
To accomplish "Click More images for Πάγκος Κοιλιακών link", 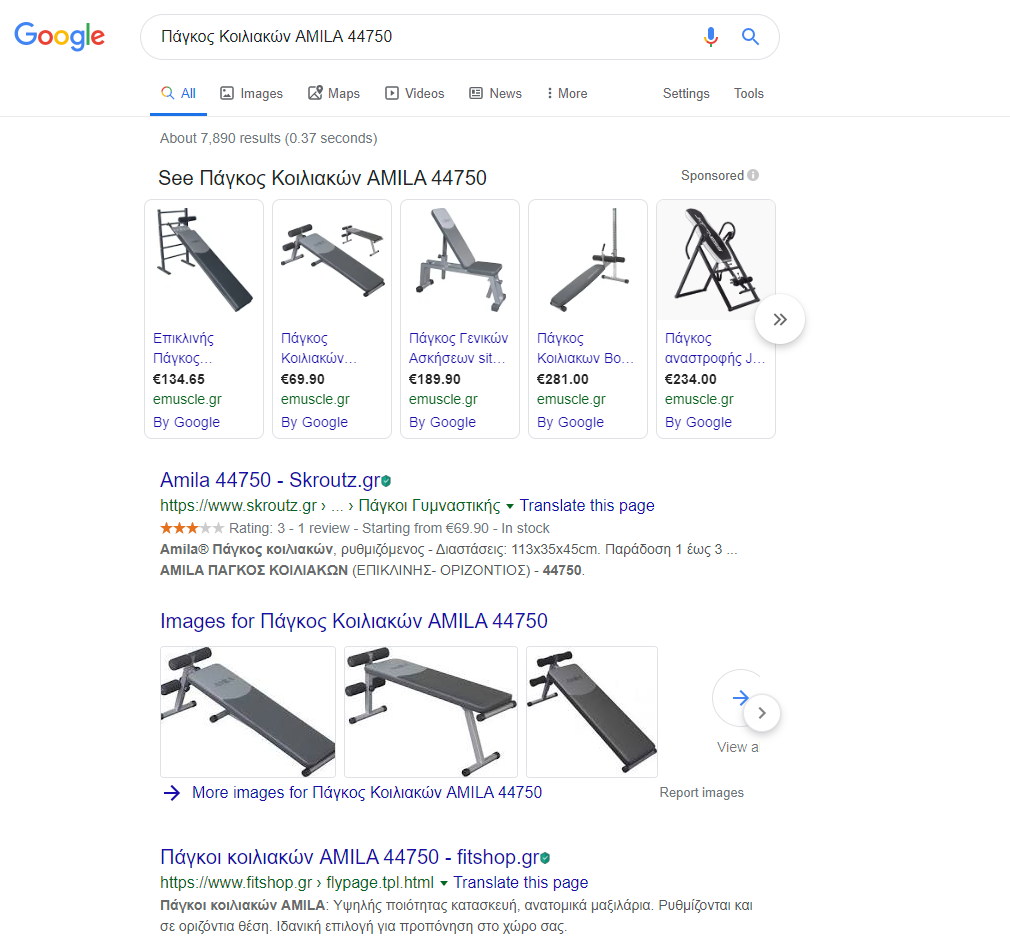I will coord(367,793).
